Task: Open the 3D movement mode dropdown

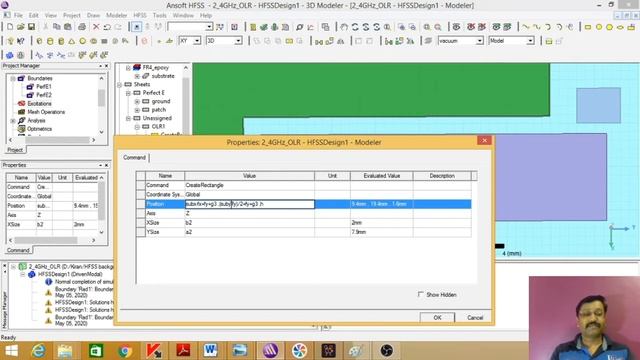Action: pos(238,41)
